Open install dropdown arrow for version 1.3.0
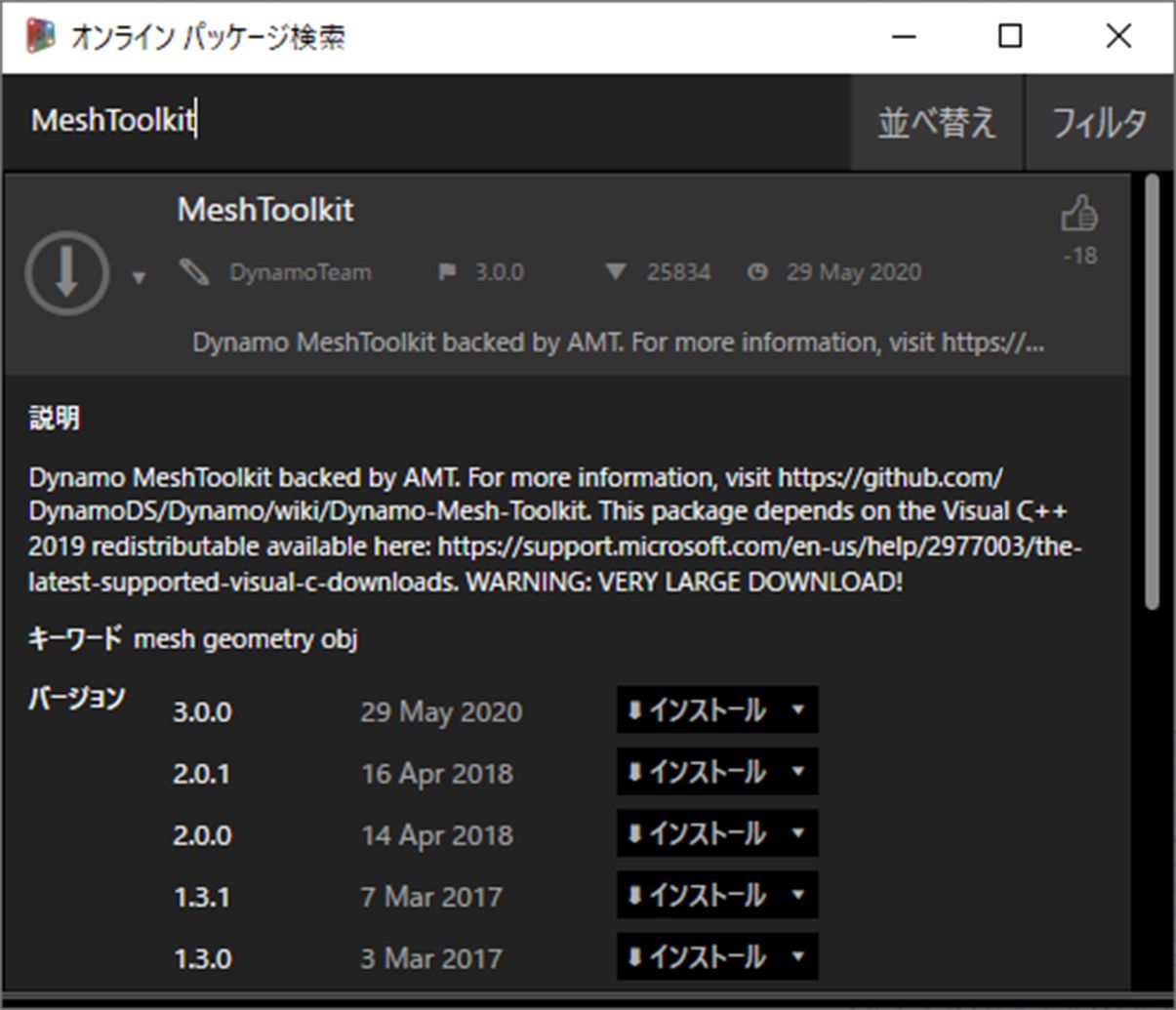This screenshot has width=1176, height=1010. 798,955
